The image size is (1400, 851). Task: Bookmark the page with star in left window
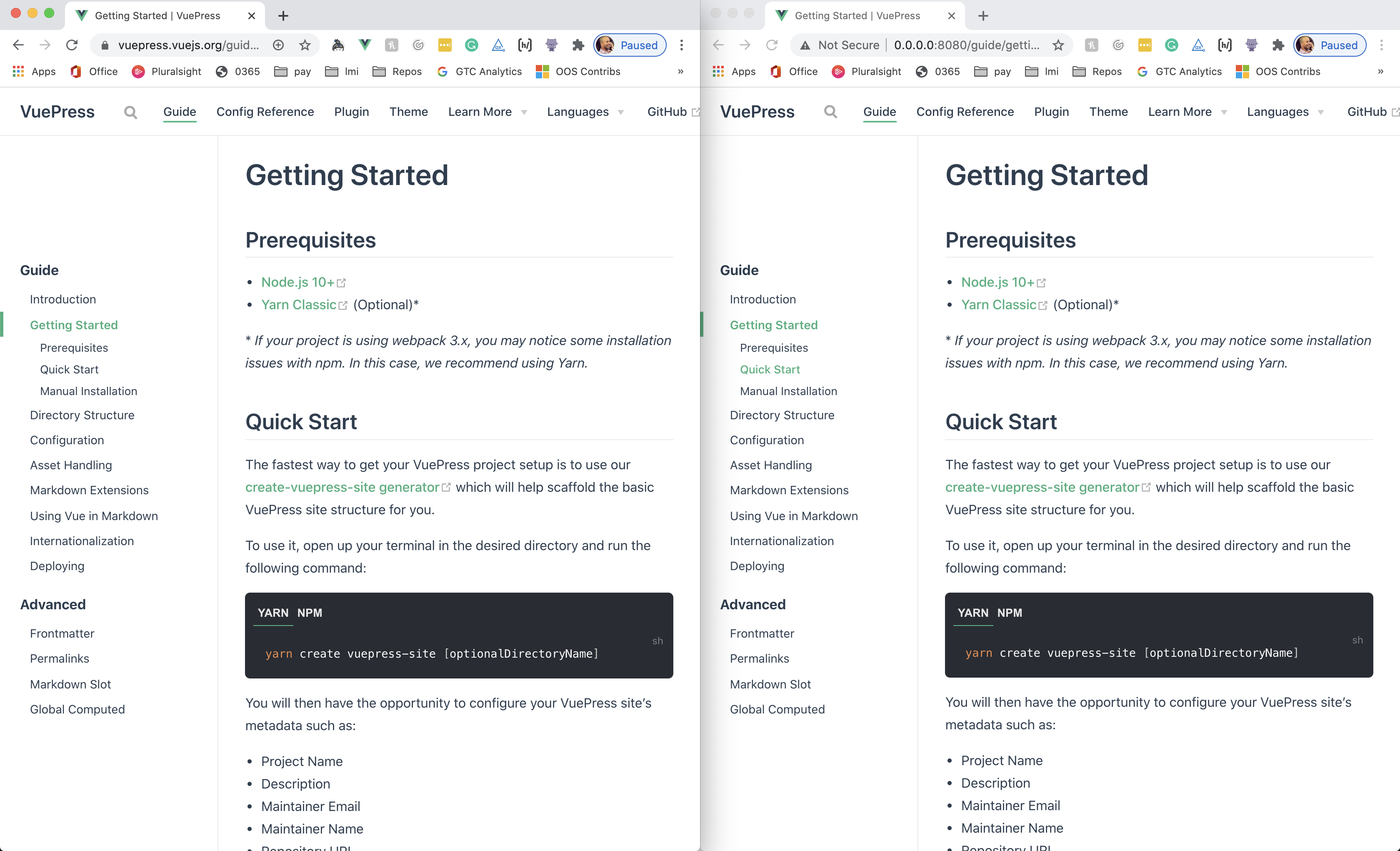(x=305, y=45)
